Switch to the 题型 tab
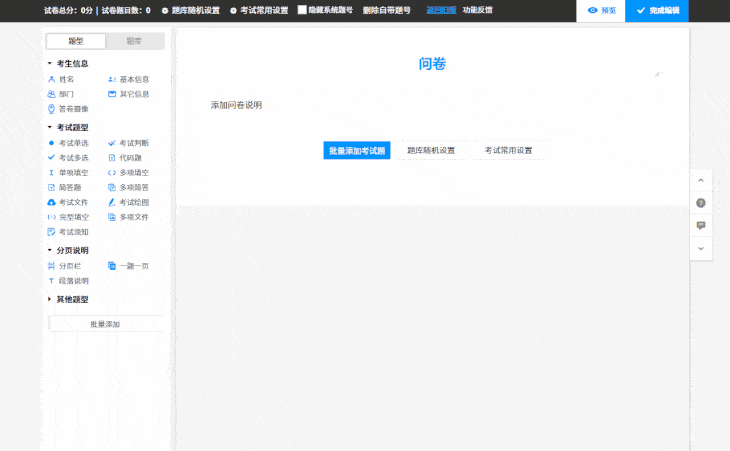The height and width of the screenshot is (451, 730). point(76,41)
